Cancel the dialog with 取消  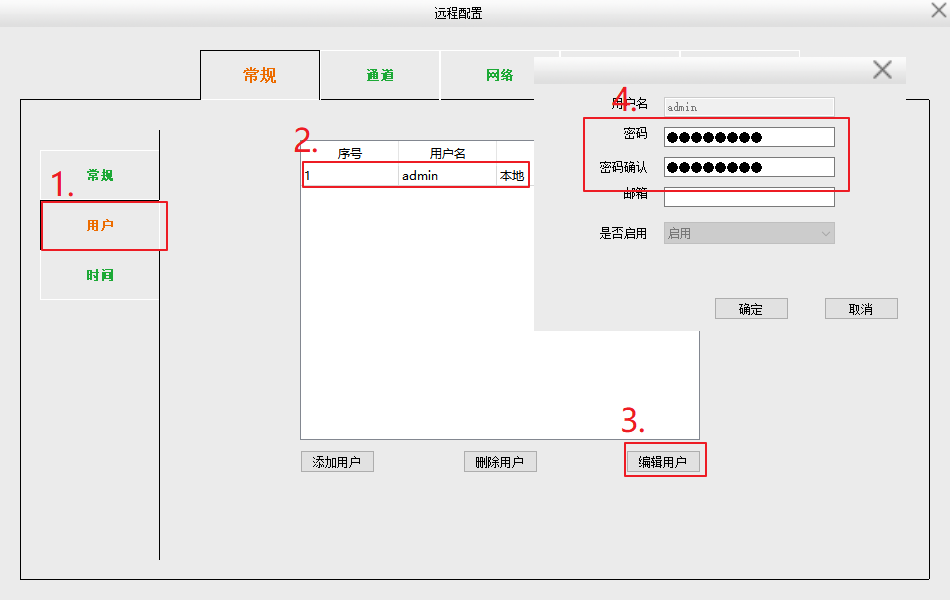[x=861, y=308]
